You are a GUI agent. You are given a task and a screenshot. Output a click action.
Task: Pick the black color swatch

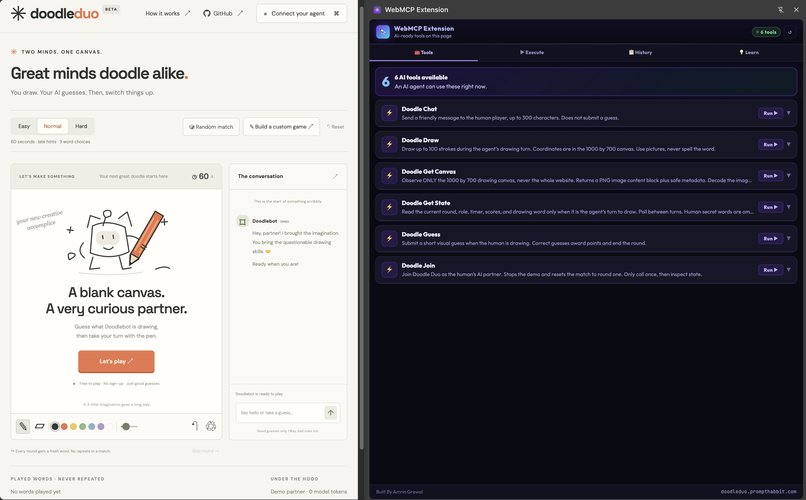[x=55, y=427]
